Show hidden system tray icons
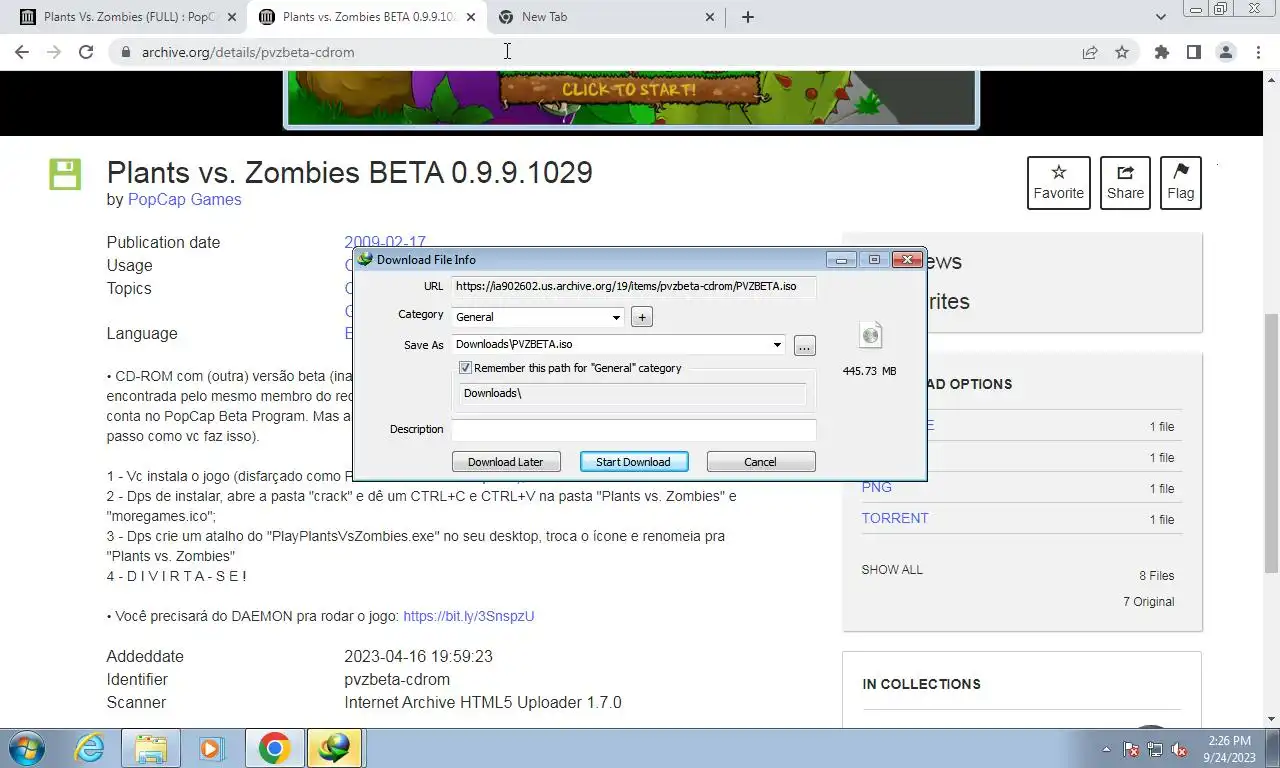The image size is (1280, 768). tap(1106, 749)
